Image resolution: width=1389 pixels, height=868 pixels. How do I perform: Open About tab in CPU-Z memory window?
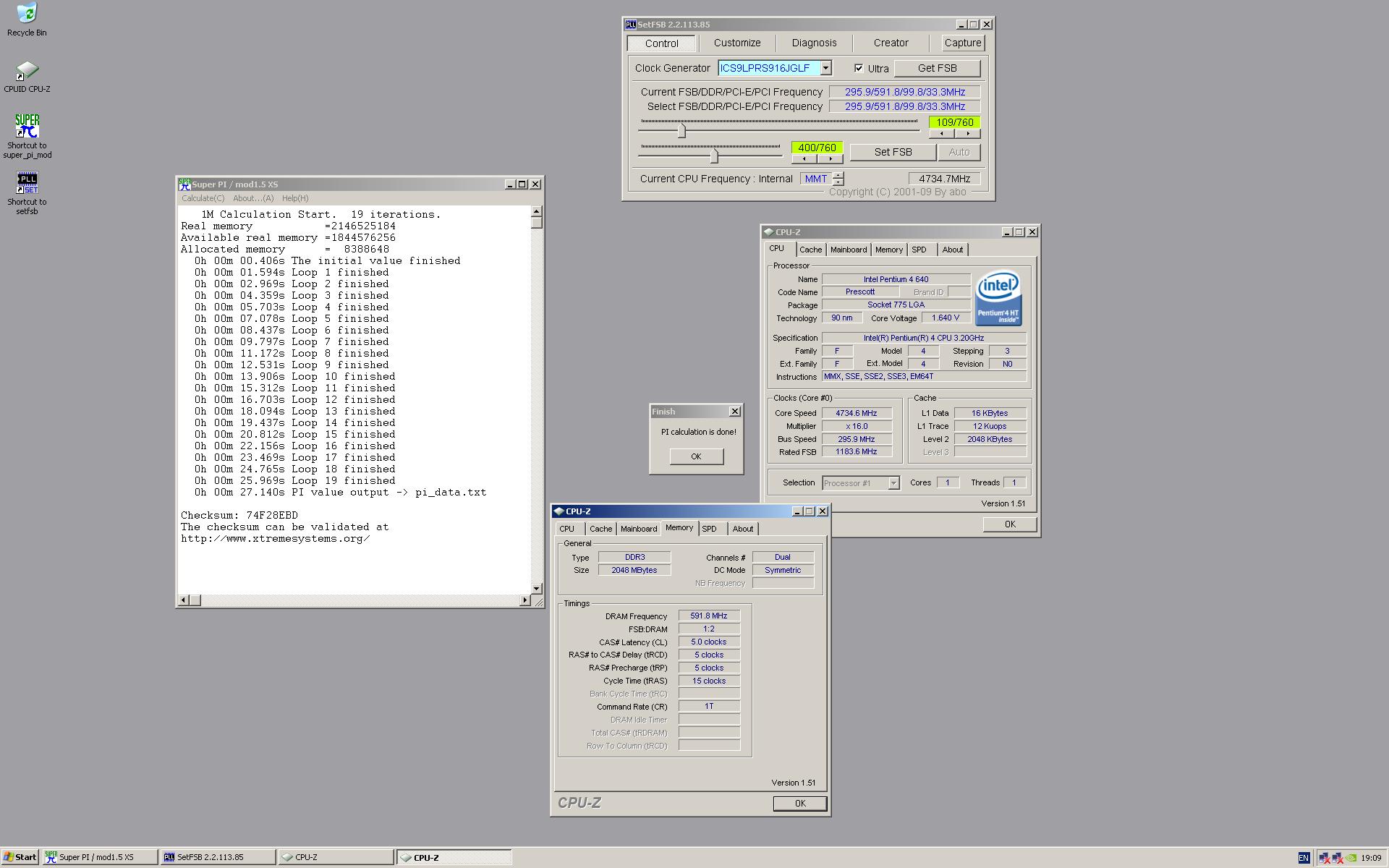[743, 529]
